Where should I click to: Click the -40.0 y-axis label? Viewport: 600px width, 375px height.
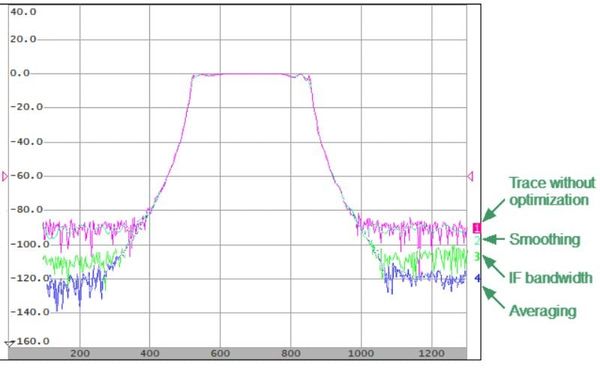26,142
